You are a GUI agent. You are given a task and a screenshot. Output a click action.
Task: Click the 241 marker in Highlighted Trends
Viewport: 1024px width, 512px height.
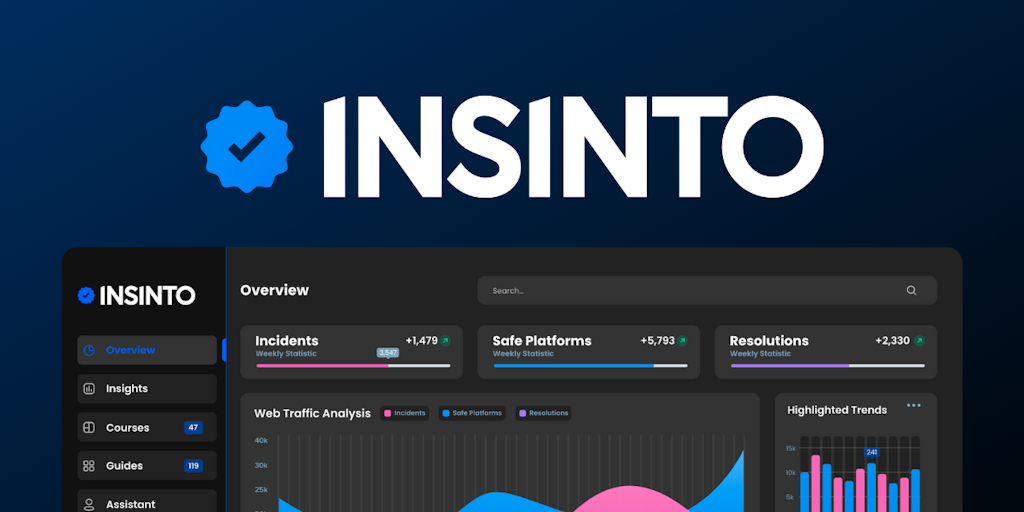872,452
